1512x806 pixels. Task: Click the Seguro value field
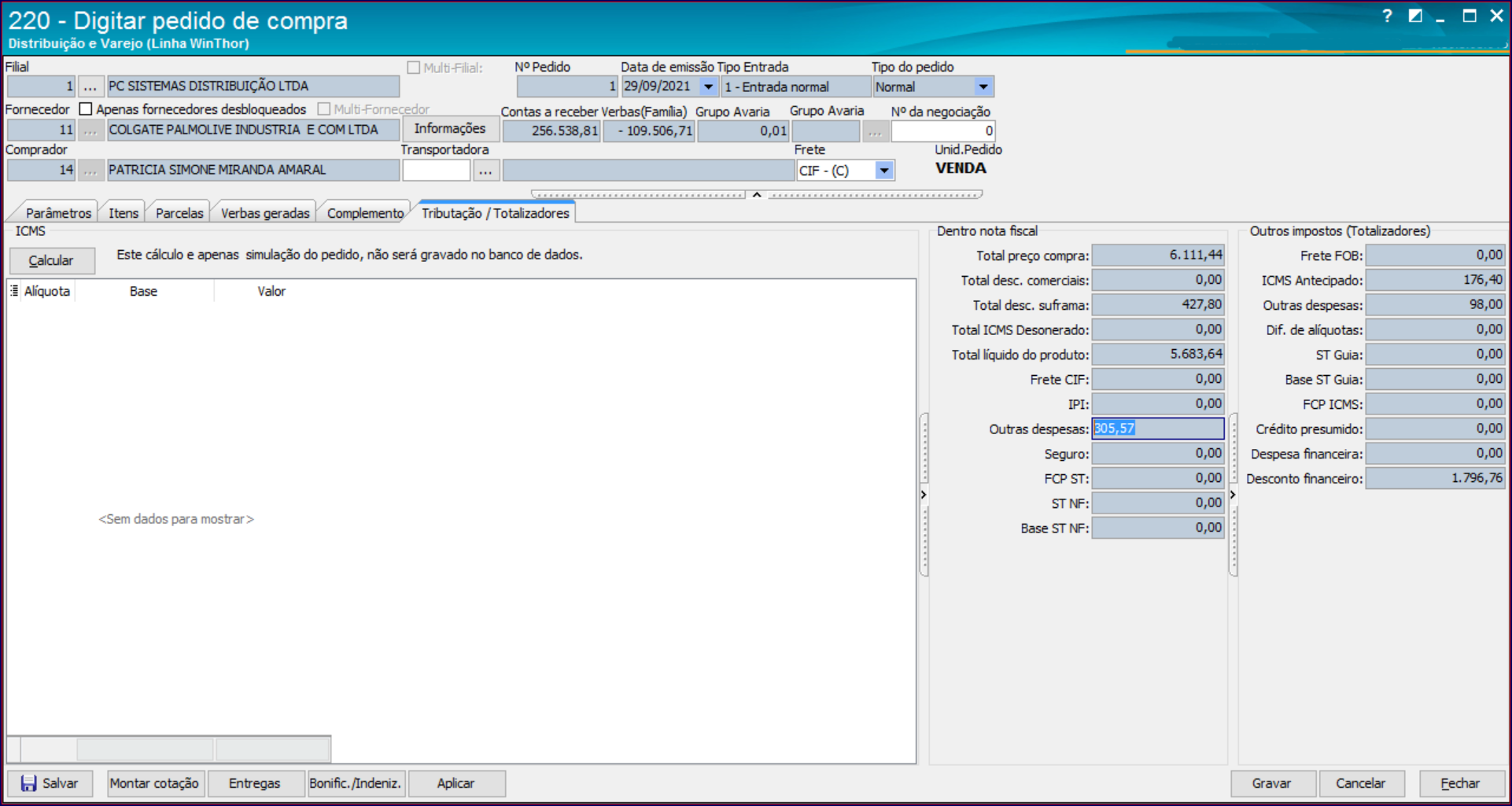tap(1158, 453)
